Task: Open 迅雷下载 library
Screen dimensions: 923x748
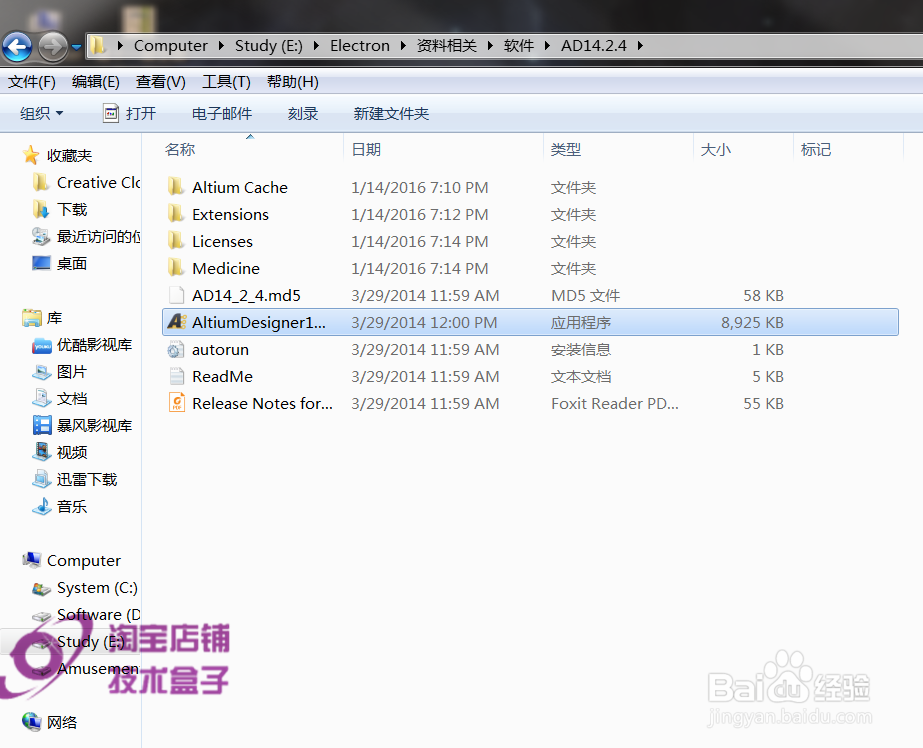Action: (x=75, y=480)
